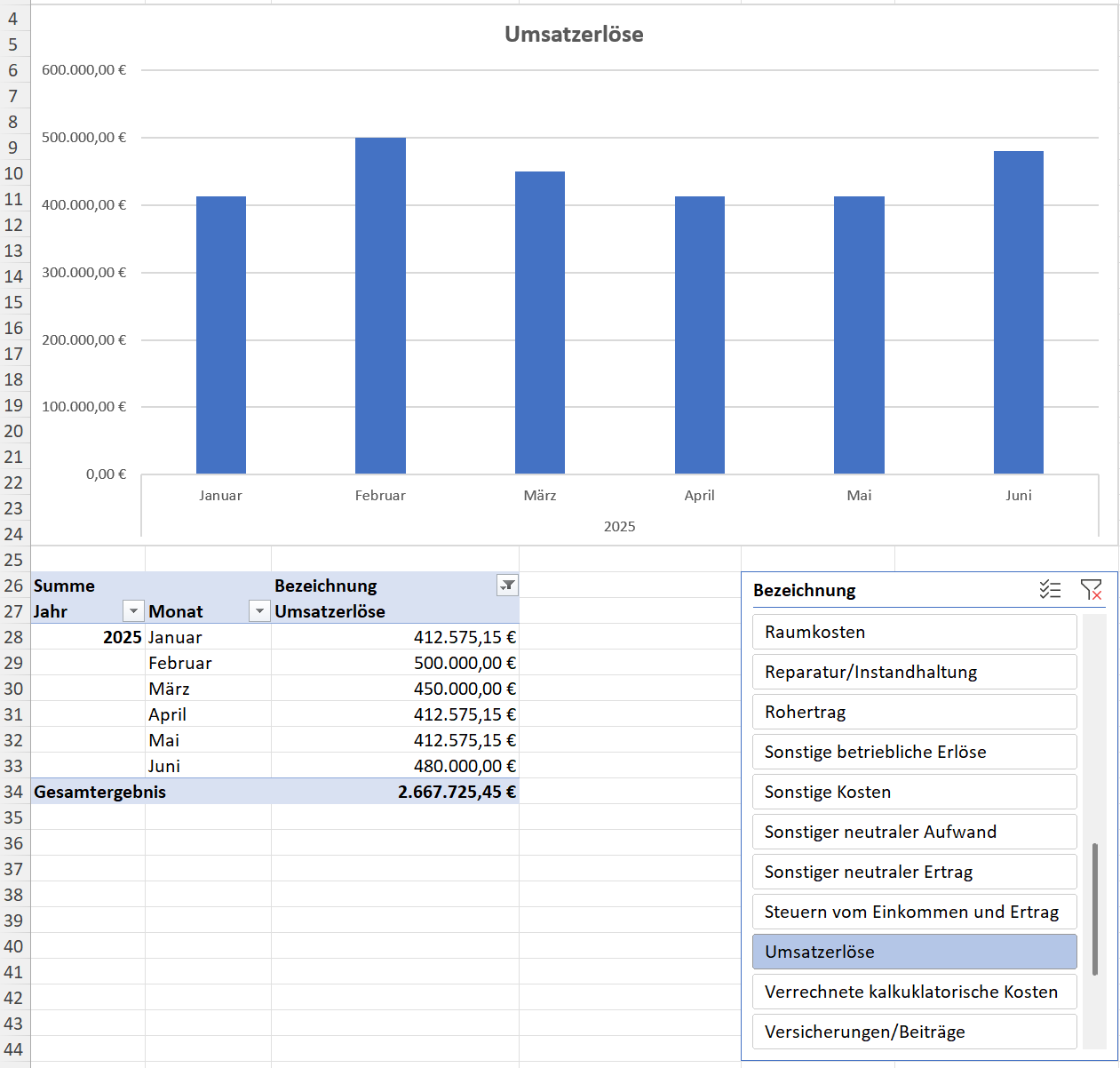The height and width of the screenshot is (1068, 1120).
Task: Toggle multi-select in Bezeichnung slicer
Action: [x=1050, y=590]
